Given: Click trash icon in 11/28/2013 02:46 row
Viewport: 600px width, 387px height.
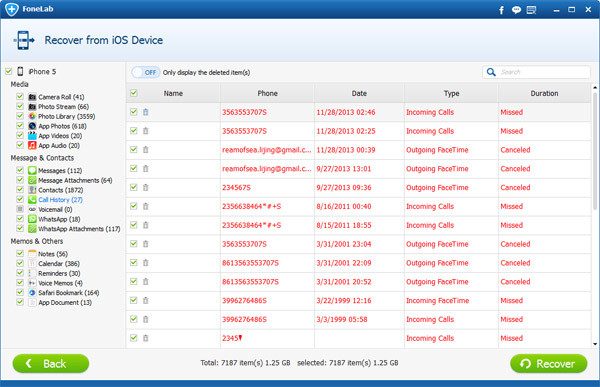Looking at the screenshot, I should pos(145,112).
